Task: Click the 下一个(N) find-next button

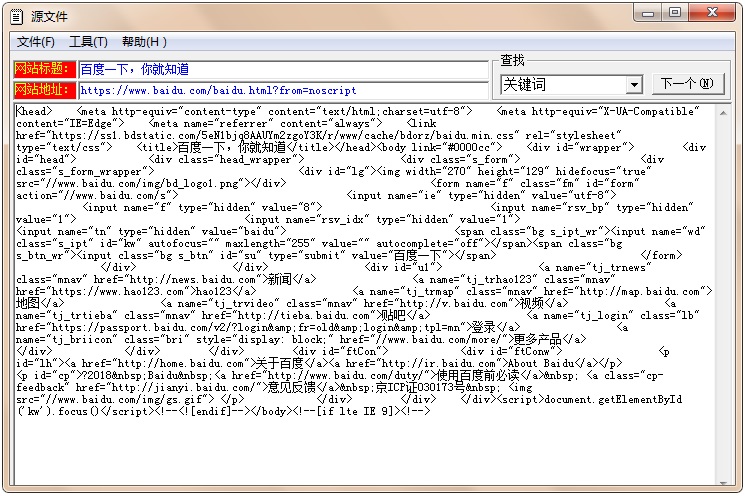Action: (x=688, y=84)
